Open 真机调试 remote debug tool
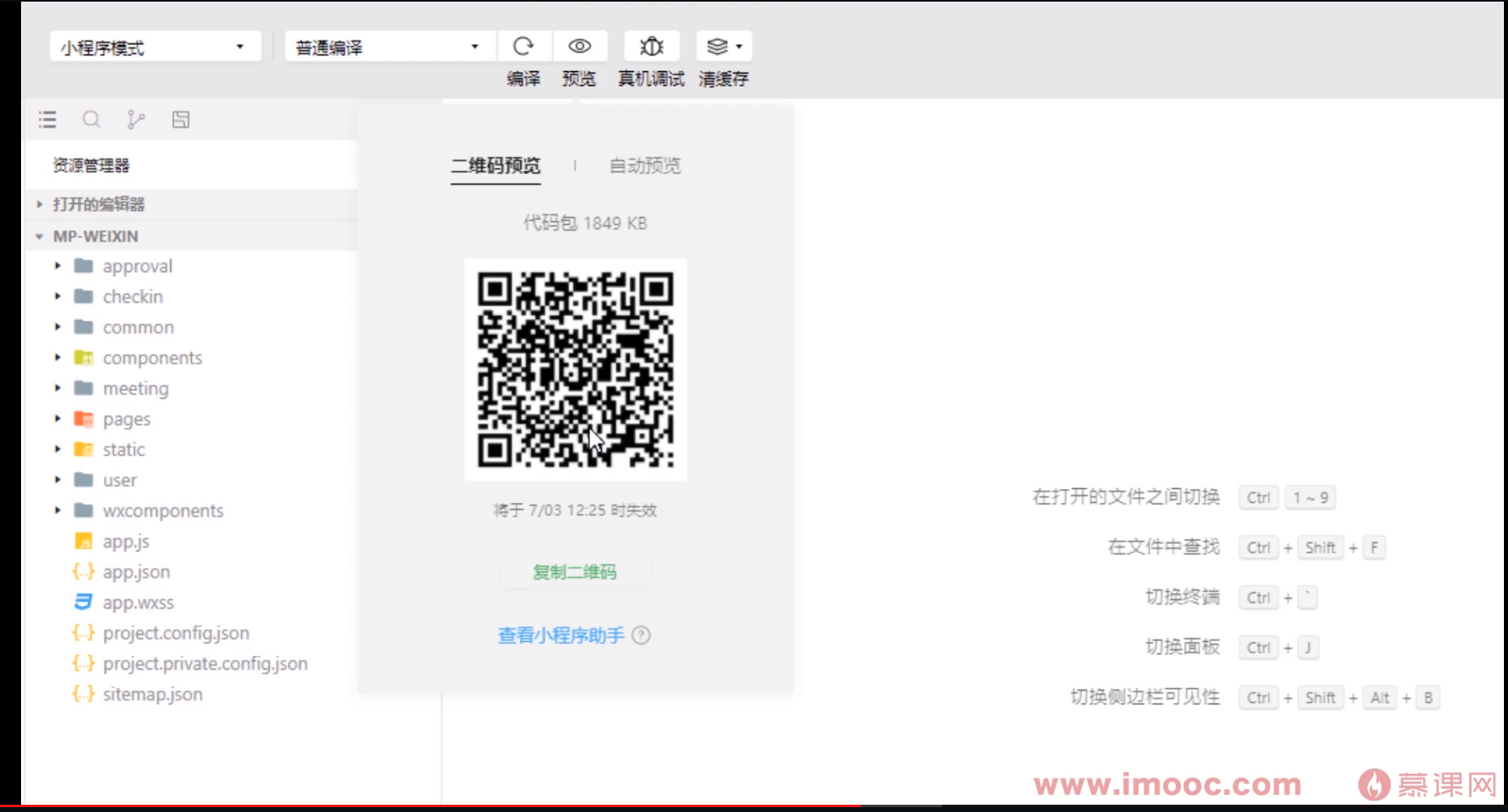The image size is (1508, 812). (x=650, y=46)
